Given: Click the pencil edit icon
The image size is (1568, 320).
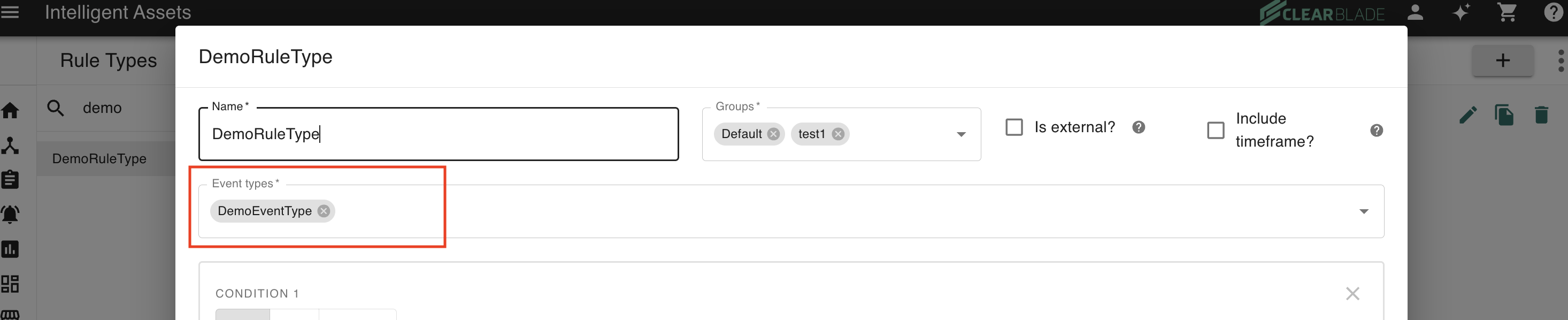Looking at the screenshot, I should click(x=1467, y=115).
